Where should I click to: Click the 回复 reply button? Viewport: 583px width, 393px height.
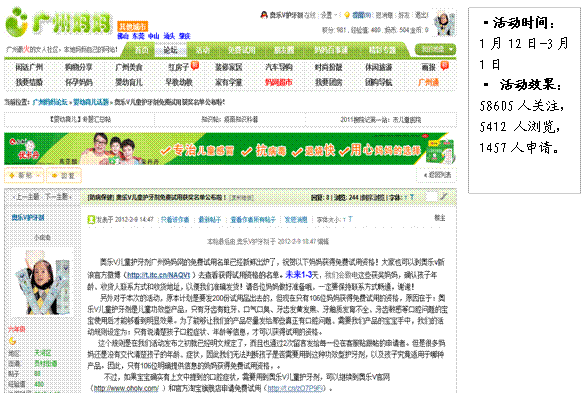point(64,175)
